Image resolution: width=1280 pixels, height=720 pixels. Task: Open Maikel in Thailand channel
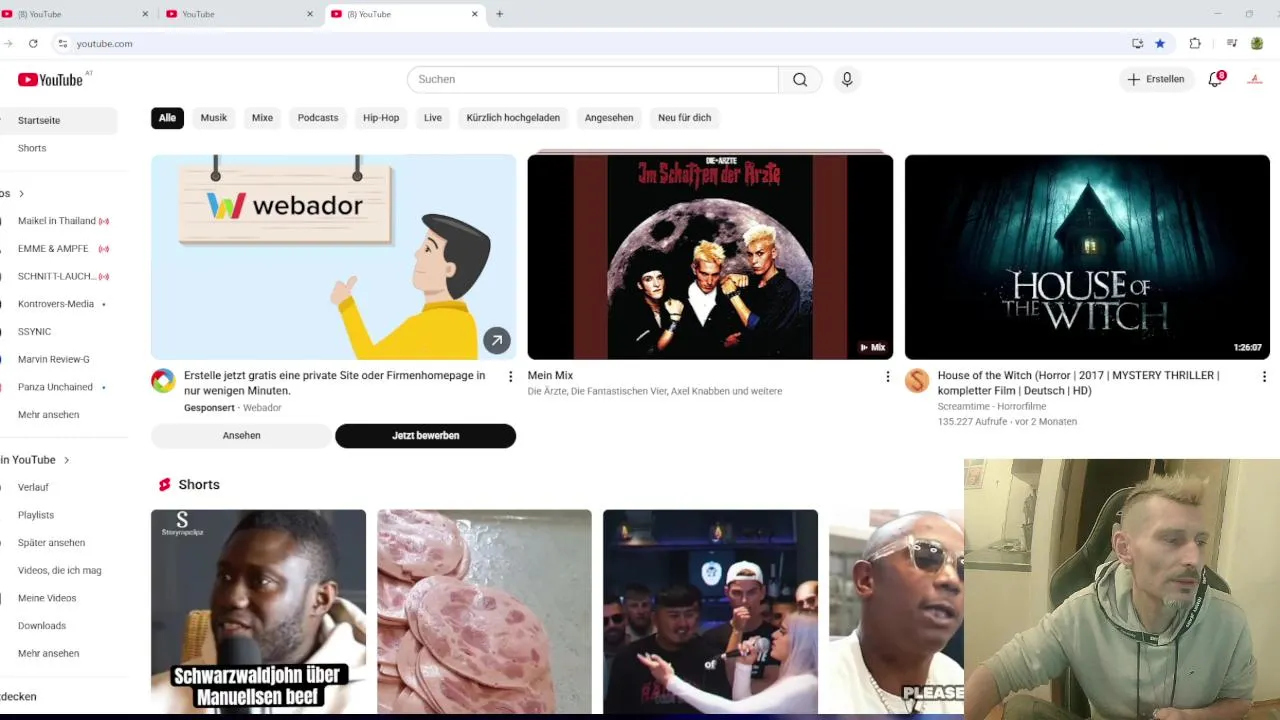[58, 221]
